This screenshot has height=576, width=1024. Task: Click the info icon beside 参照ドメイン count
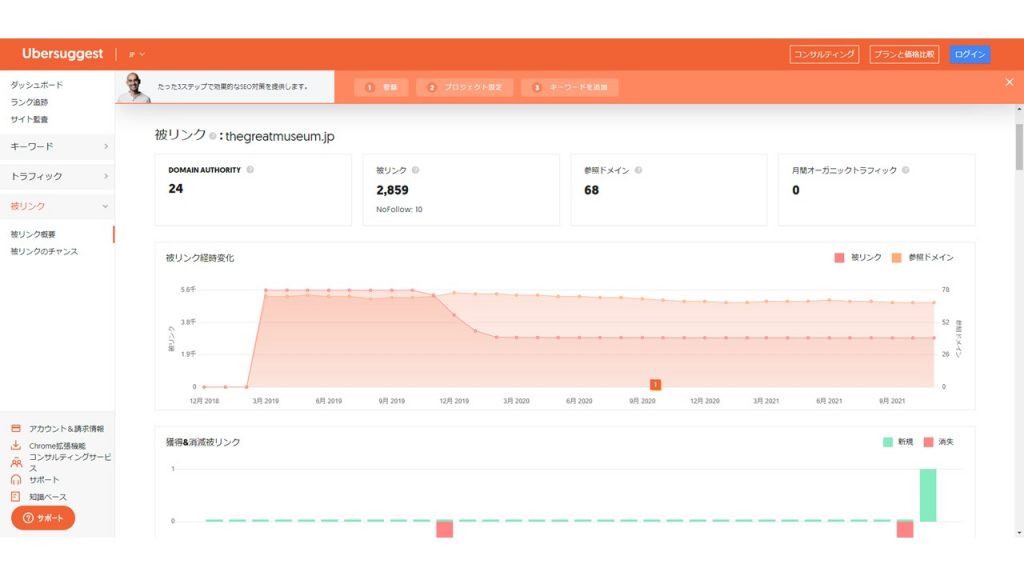coord(638,170)
